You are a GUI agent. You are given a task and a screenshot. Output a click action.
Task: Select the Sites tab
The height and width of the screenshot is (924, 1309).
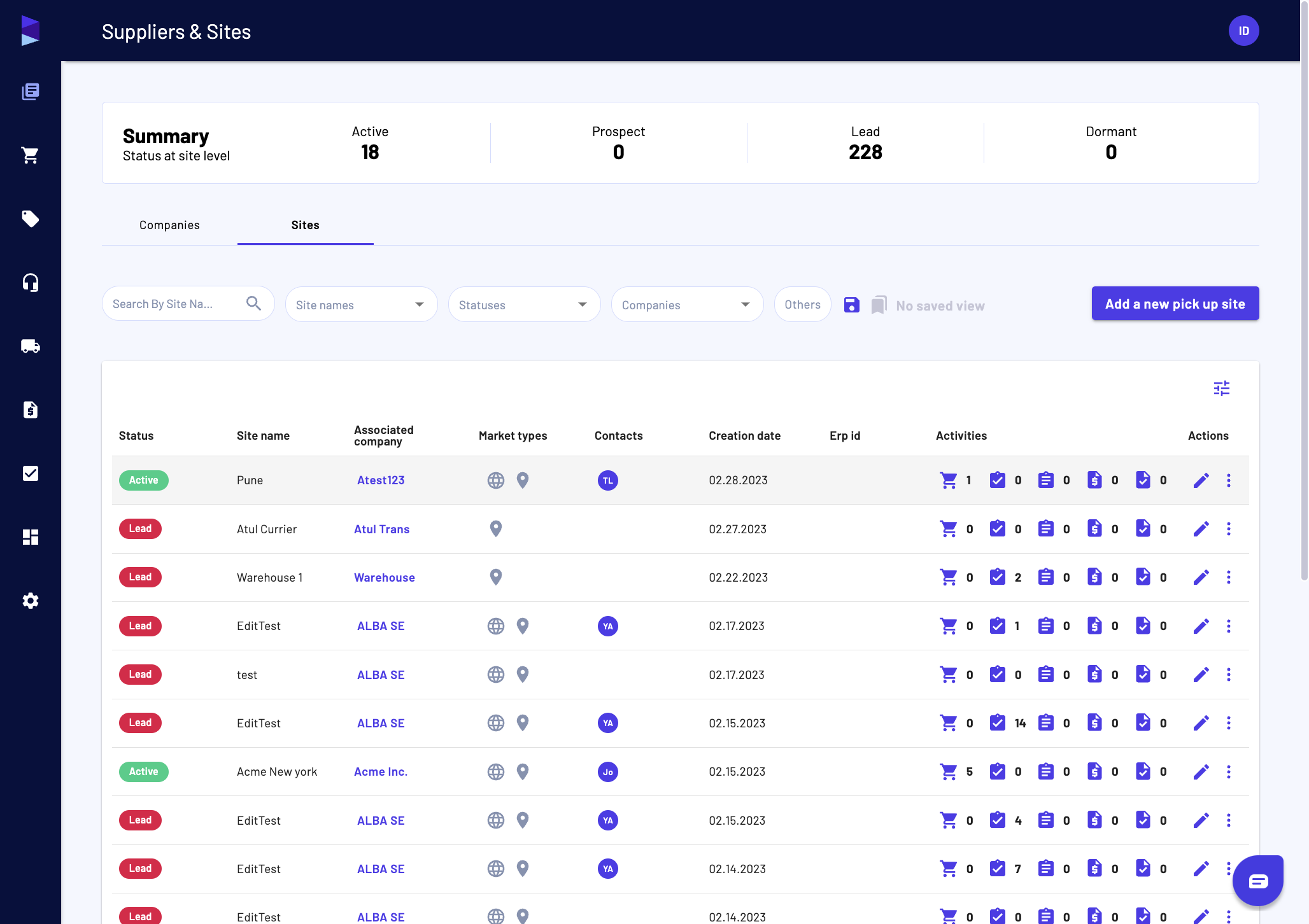(305, 225)
